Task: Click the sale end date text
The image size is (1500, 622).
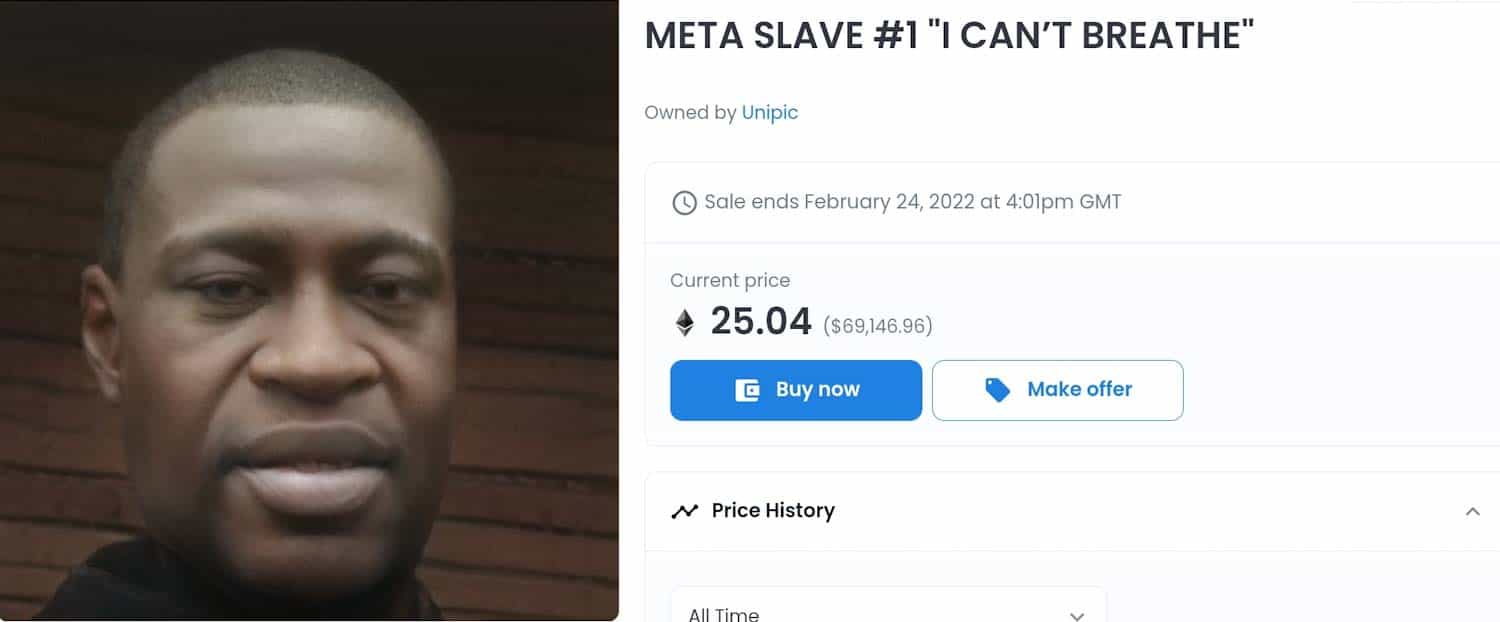Action: (x=912, y=202)
